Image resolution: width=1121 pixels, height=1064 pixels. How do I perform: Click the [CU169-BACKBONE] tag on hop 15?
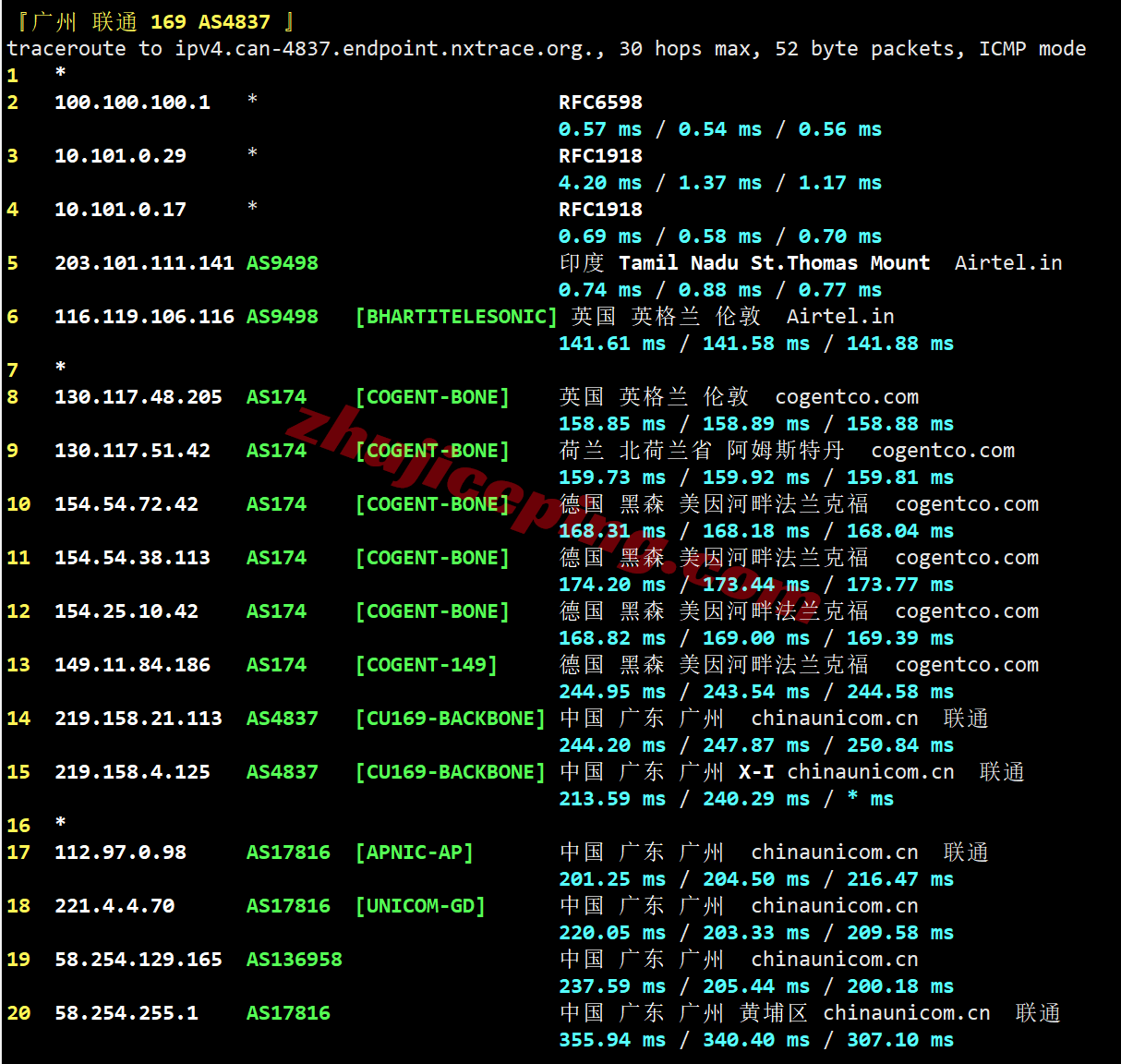pyautogui.click(x=451, y=772)
